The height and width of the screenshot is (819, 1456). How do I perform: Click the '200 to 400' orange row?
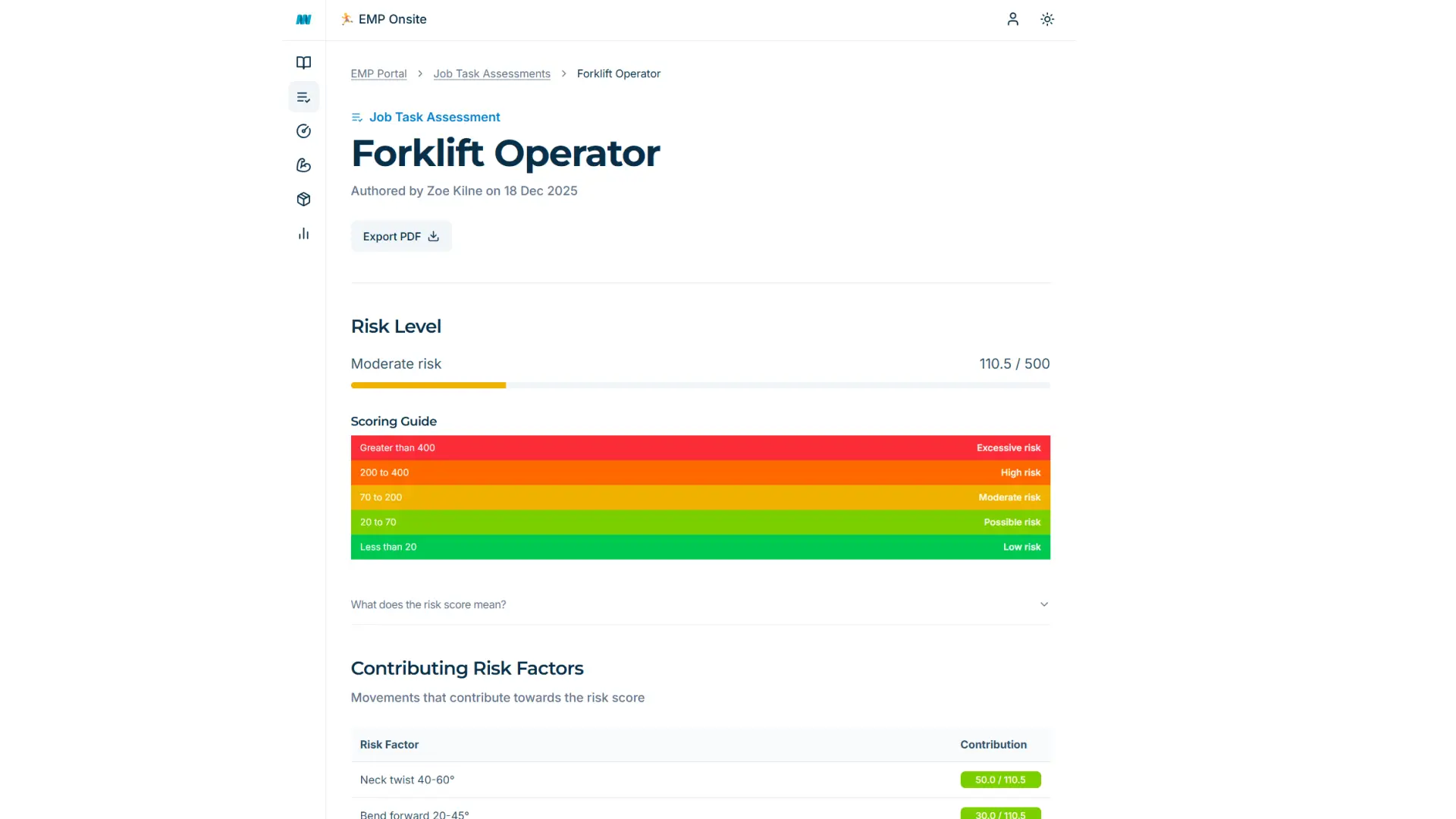[700, 472]
